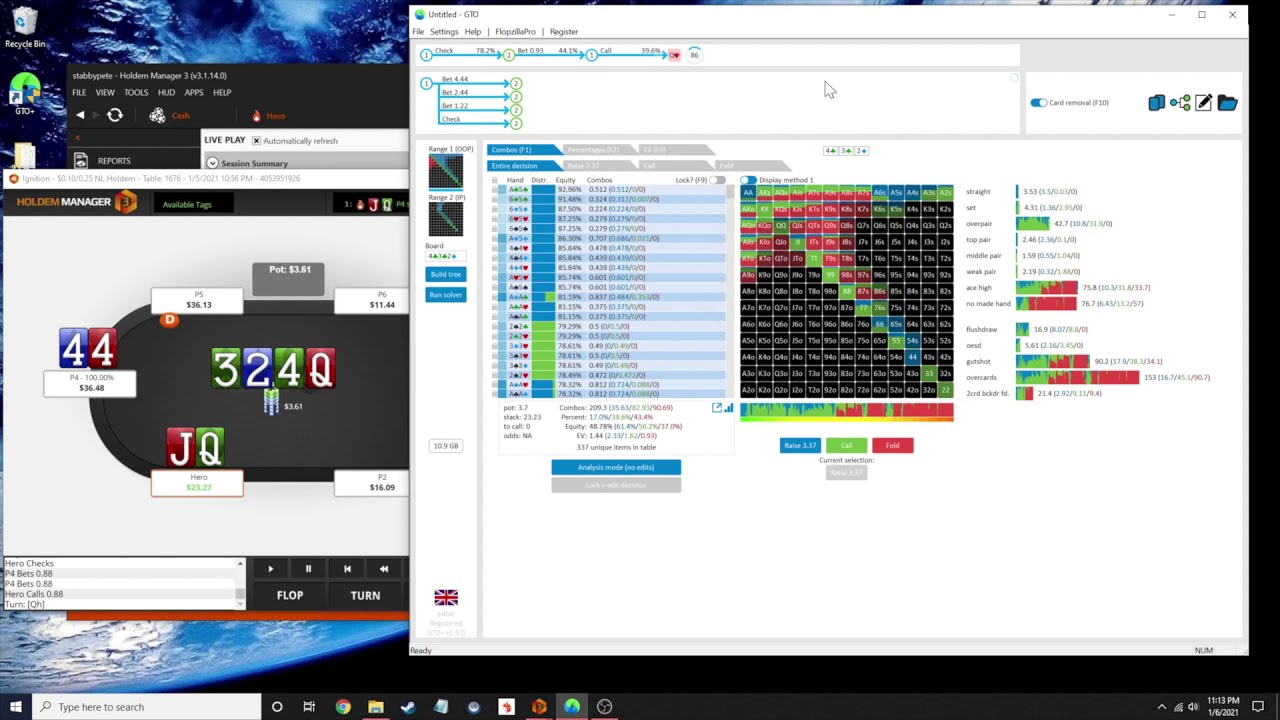
Task: Click the flame Hero icon in Holdem Manager
Action: tap(256, 116)
